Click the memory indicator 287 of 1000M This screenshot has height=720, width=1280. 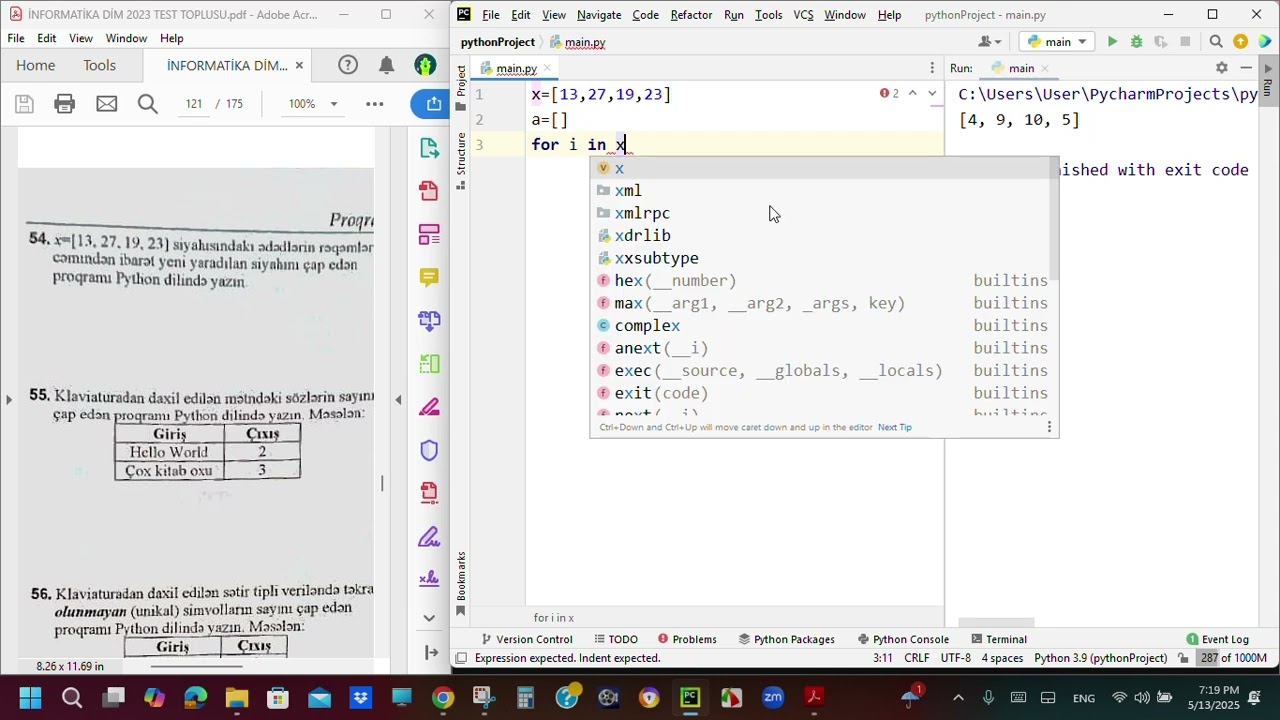1233,658
